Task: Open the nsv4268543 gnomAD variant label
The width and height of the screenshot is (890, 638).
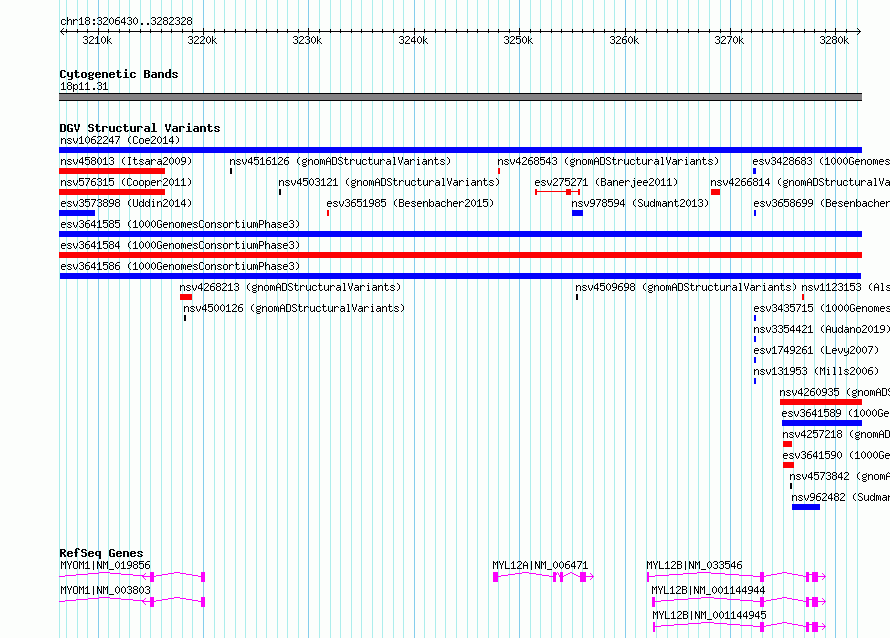Action: (x=608, y=161)
